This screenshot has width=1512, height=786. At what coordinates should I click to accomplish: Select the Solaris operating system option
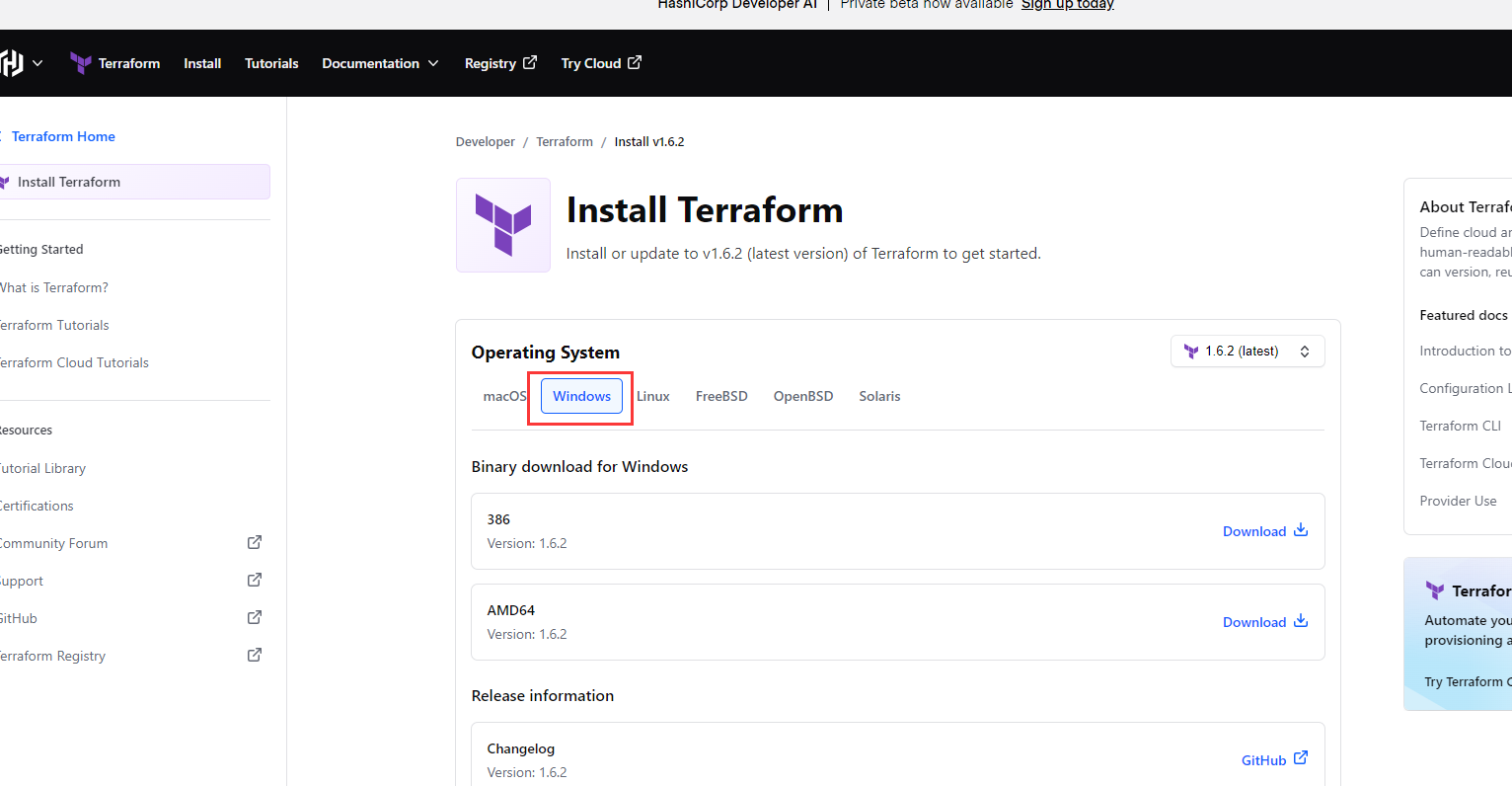(879, 395)
